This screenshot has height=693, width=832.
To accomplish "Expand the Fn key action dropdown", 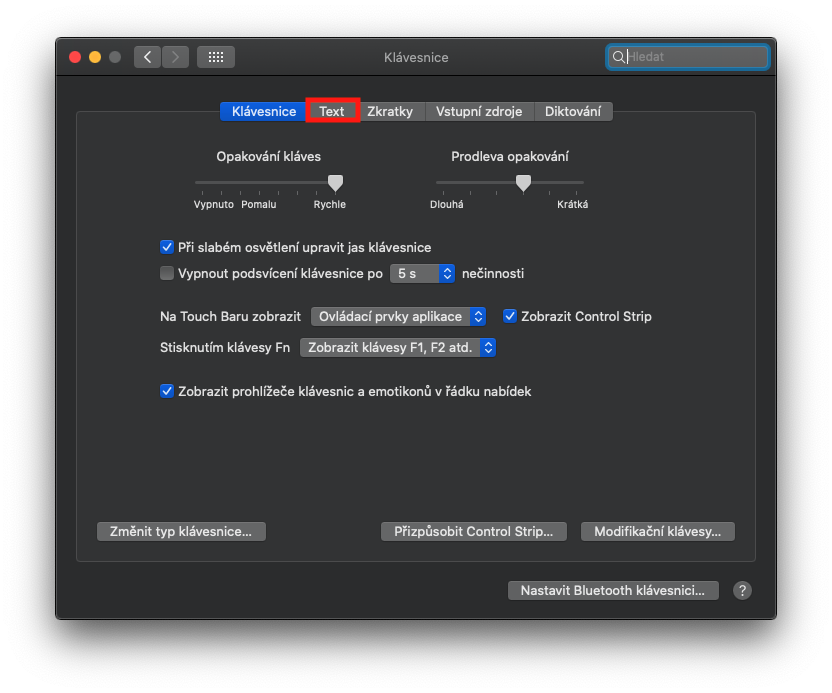I will [x=398, y=348].
